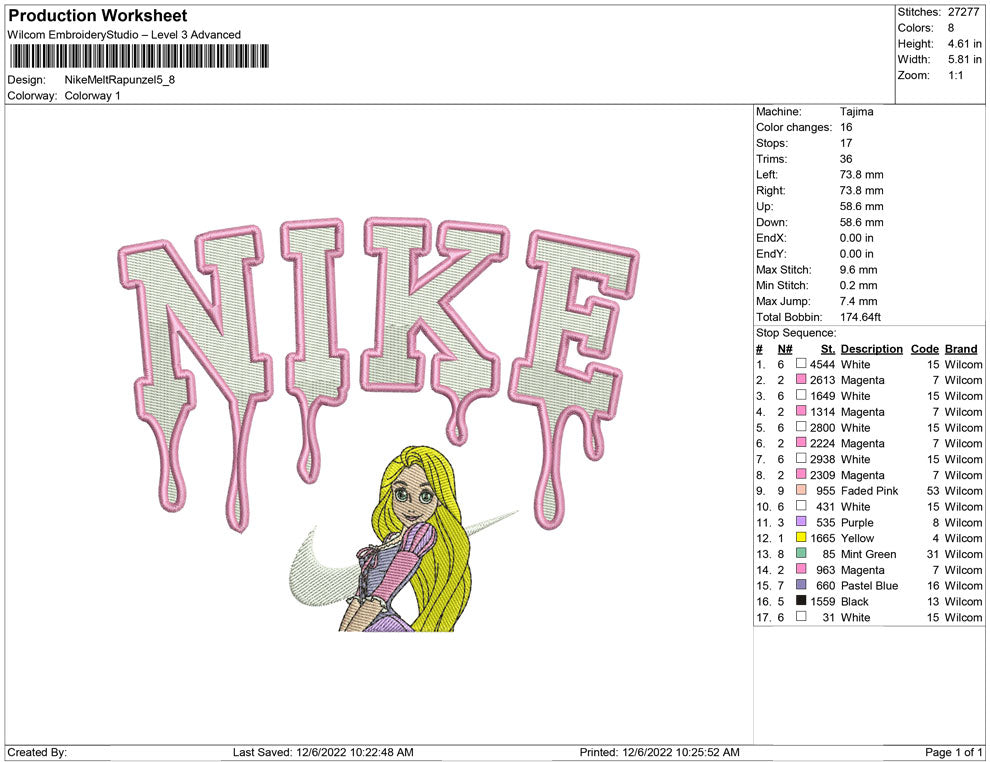Click the Magenta swatch in stop row 2

coord(801,379)
